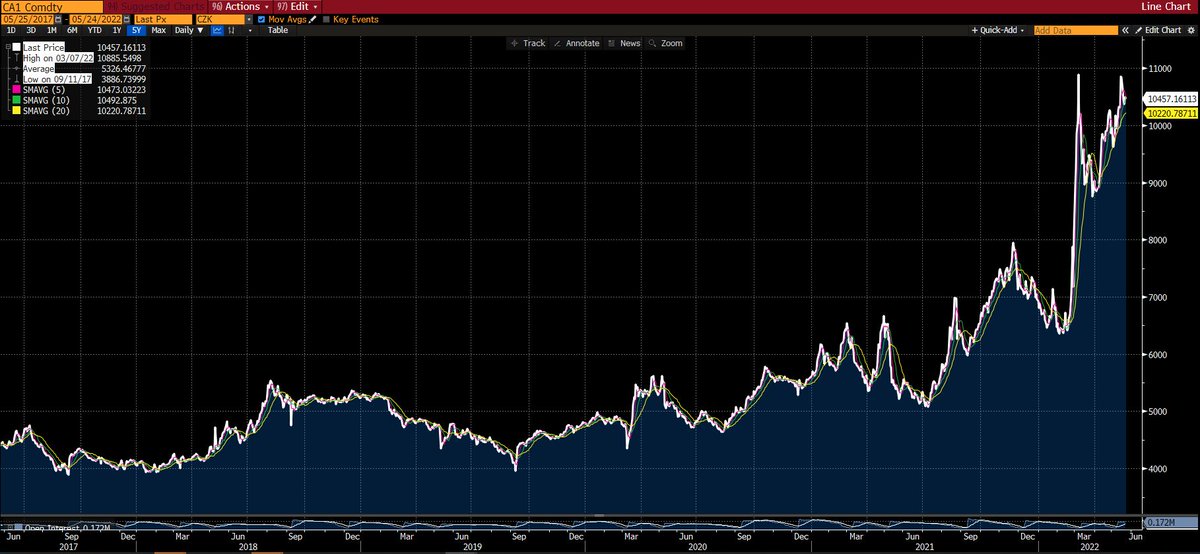Click the Last Price white legend swatch
1200x554 pixels.
[x=16, y=47]
